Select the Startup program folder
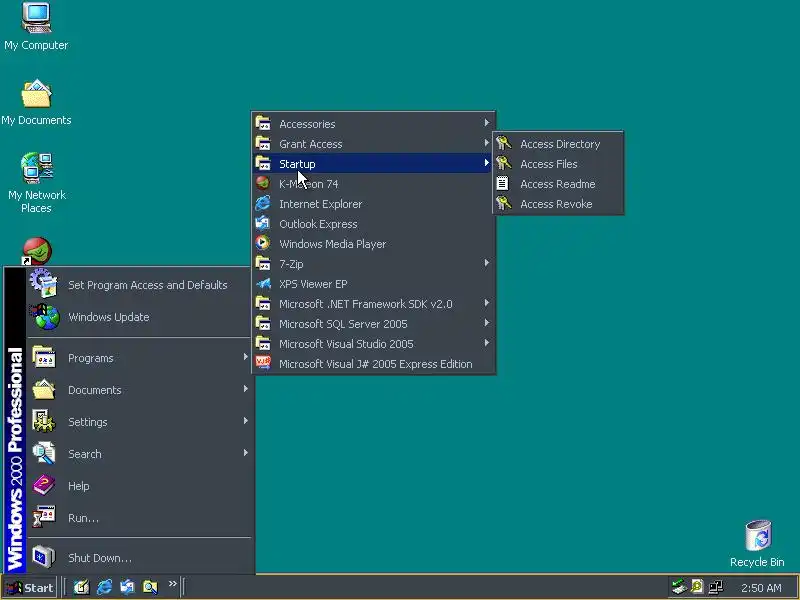The width and height of the screenshot is (800, 600). (x=373, y=164)
